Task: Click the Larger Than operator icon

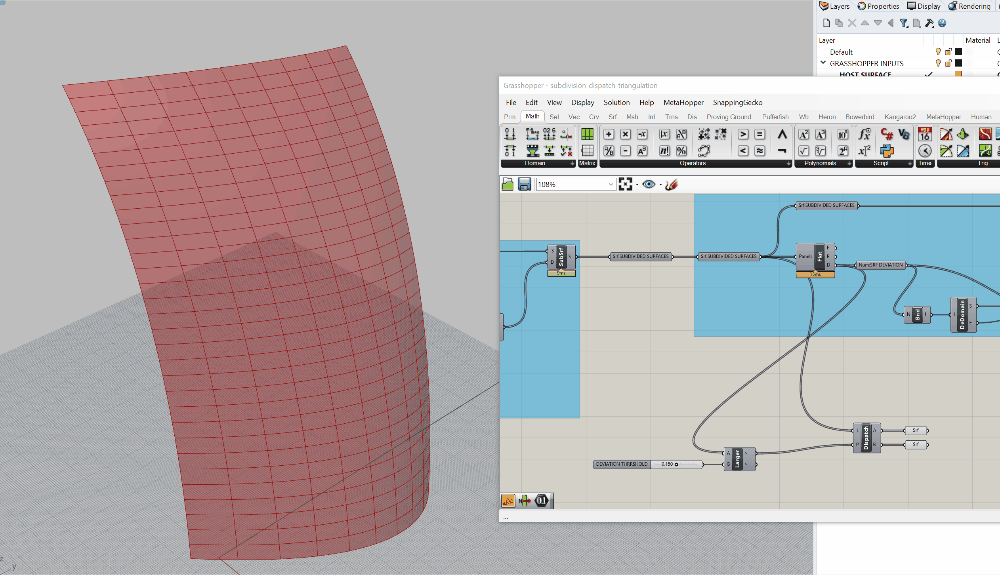Action: click(743, 134)
